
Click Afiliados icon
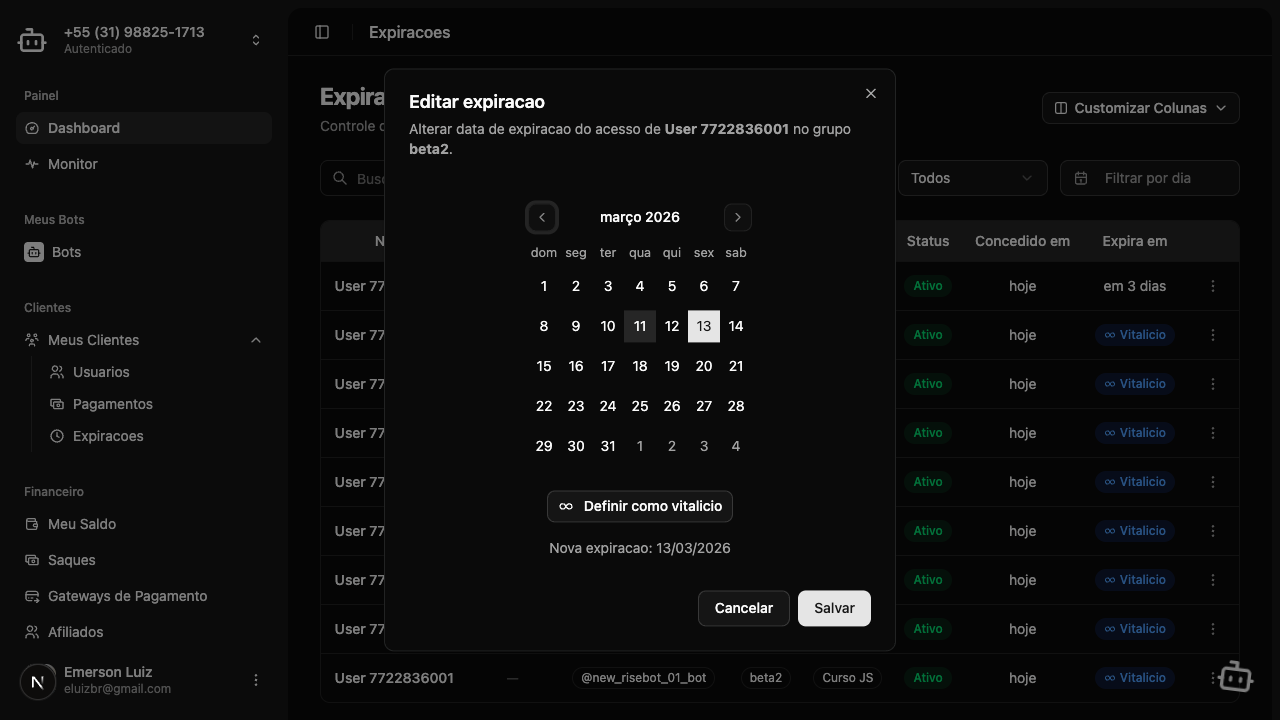coord(32,632)
